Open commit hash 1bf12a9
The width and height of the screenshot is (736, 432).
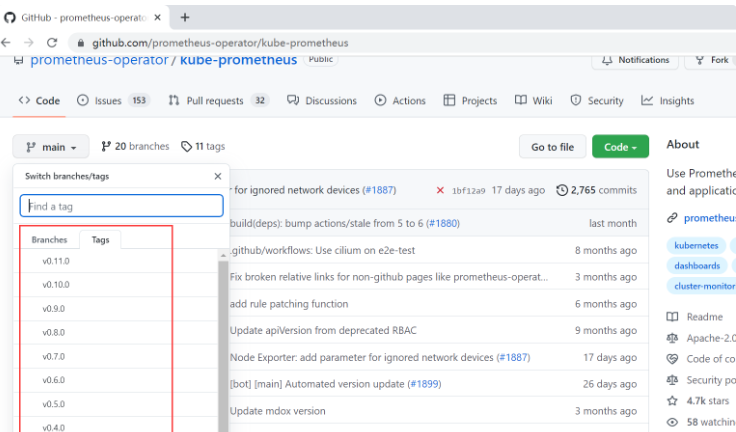click(x=468, y=191)
